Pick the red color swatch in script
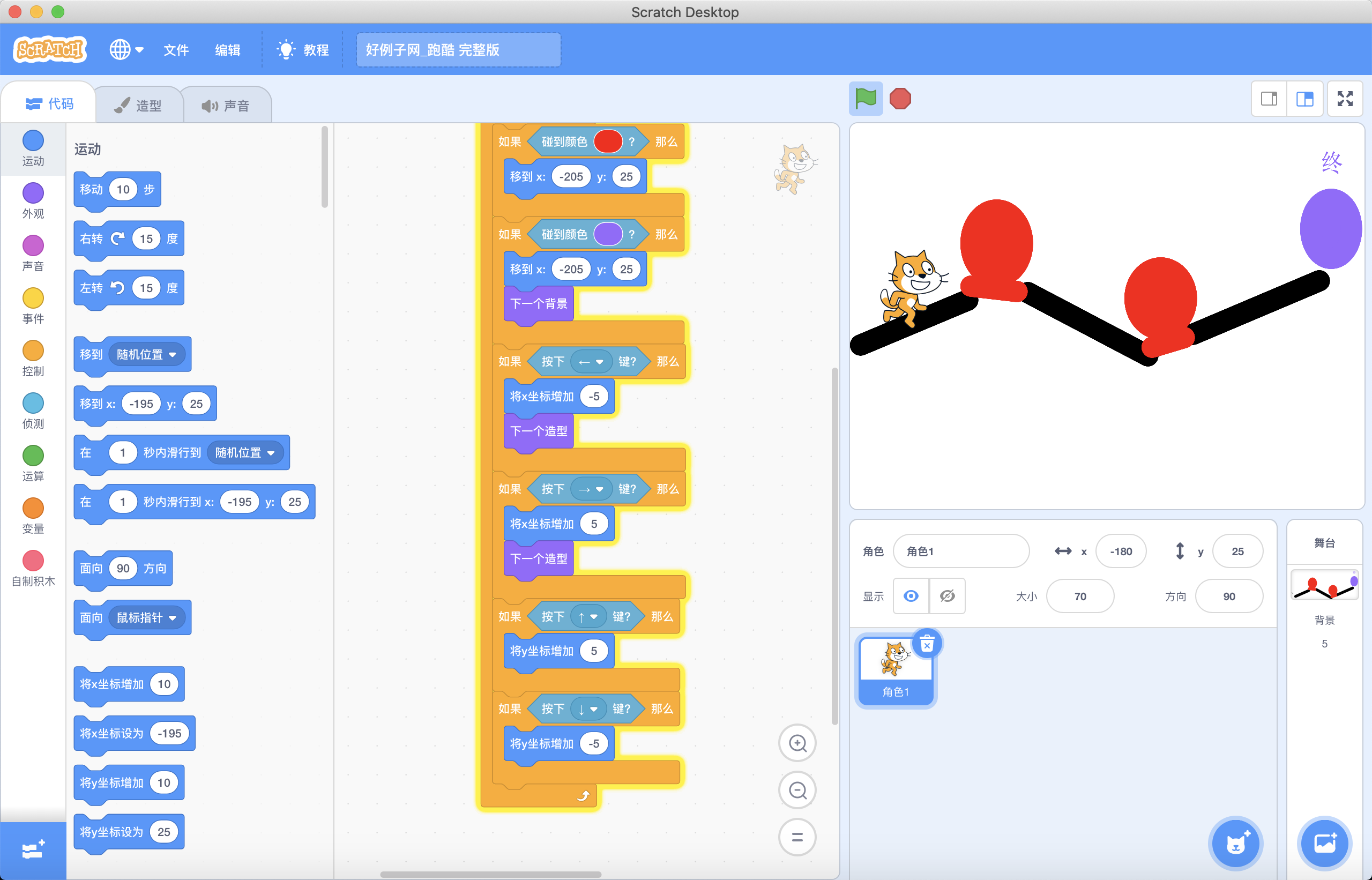Screen dimensions: 1372x880 tap(607, 141)
